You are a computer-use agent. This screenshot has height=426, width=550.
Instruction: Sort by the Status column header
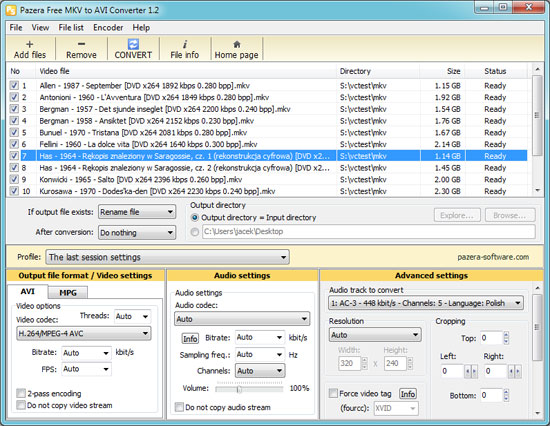point(496,71)
